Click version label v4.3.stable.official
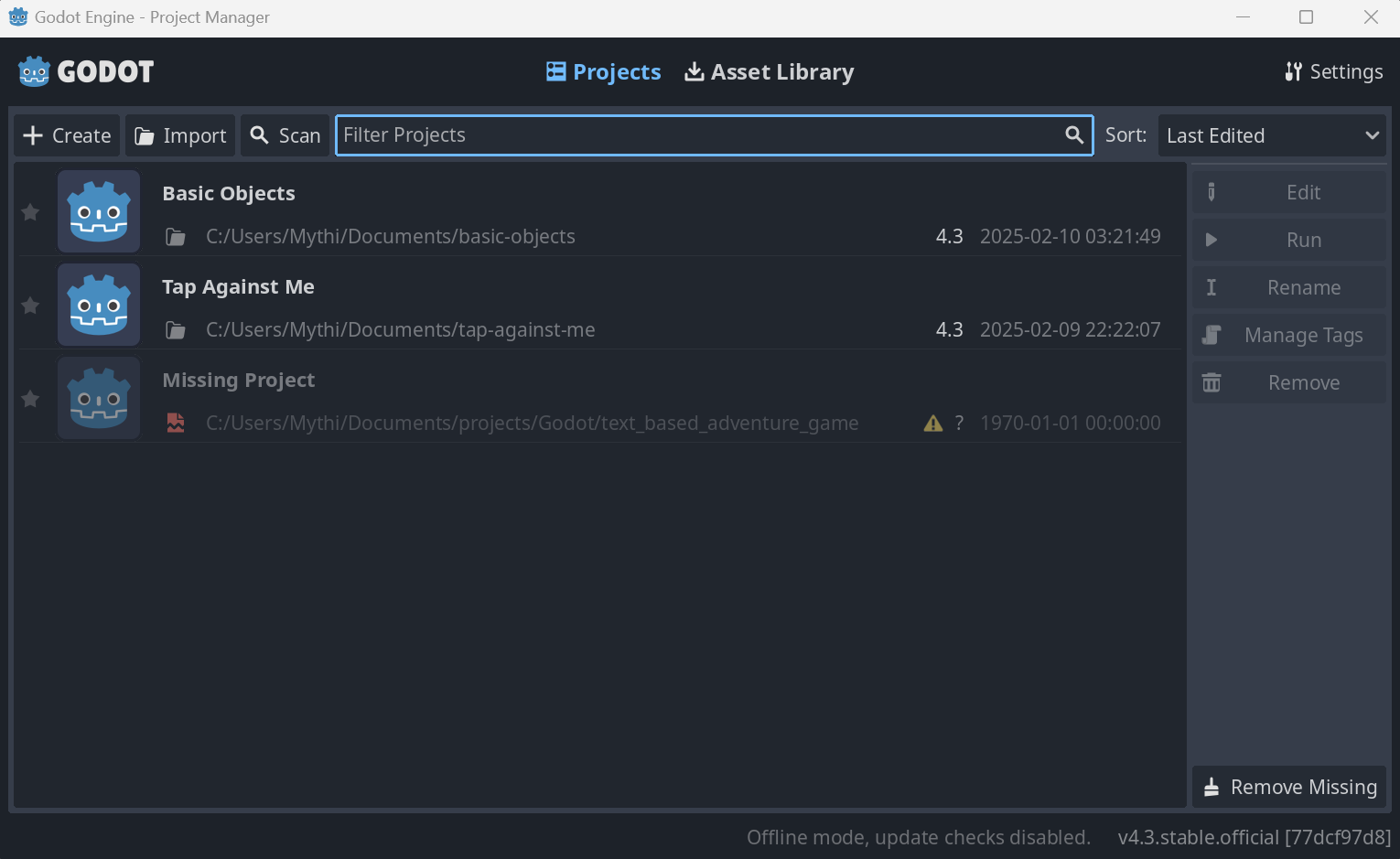Viewport: 1400px width, 859px height. 1255,838
